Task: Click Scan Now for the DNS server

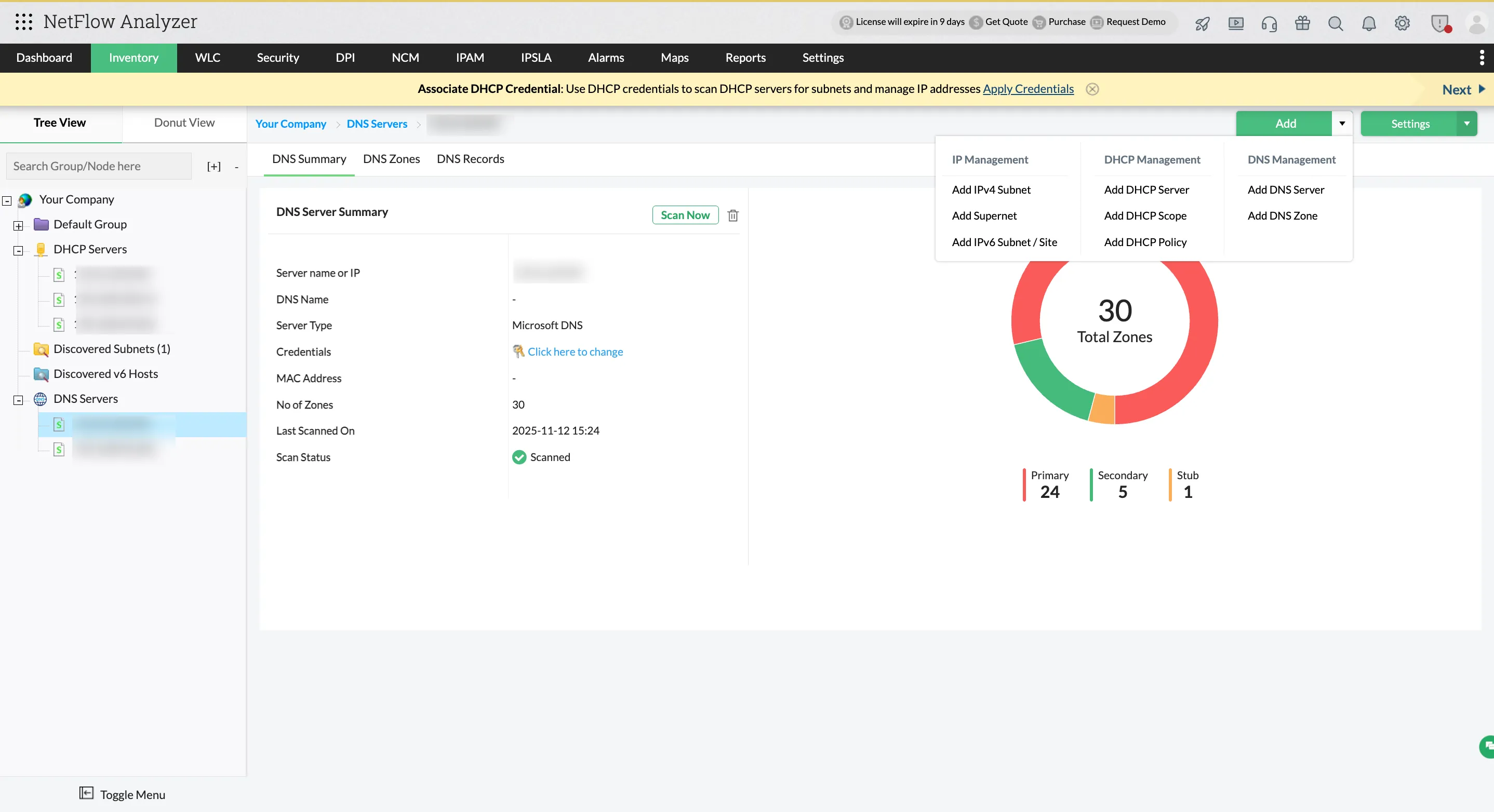Action: click(x=685, y=215)
